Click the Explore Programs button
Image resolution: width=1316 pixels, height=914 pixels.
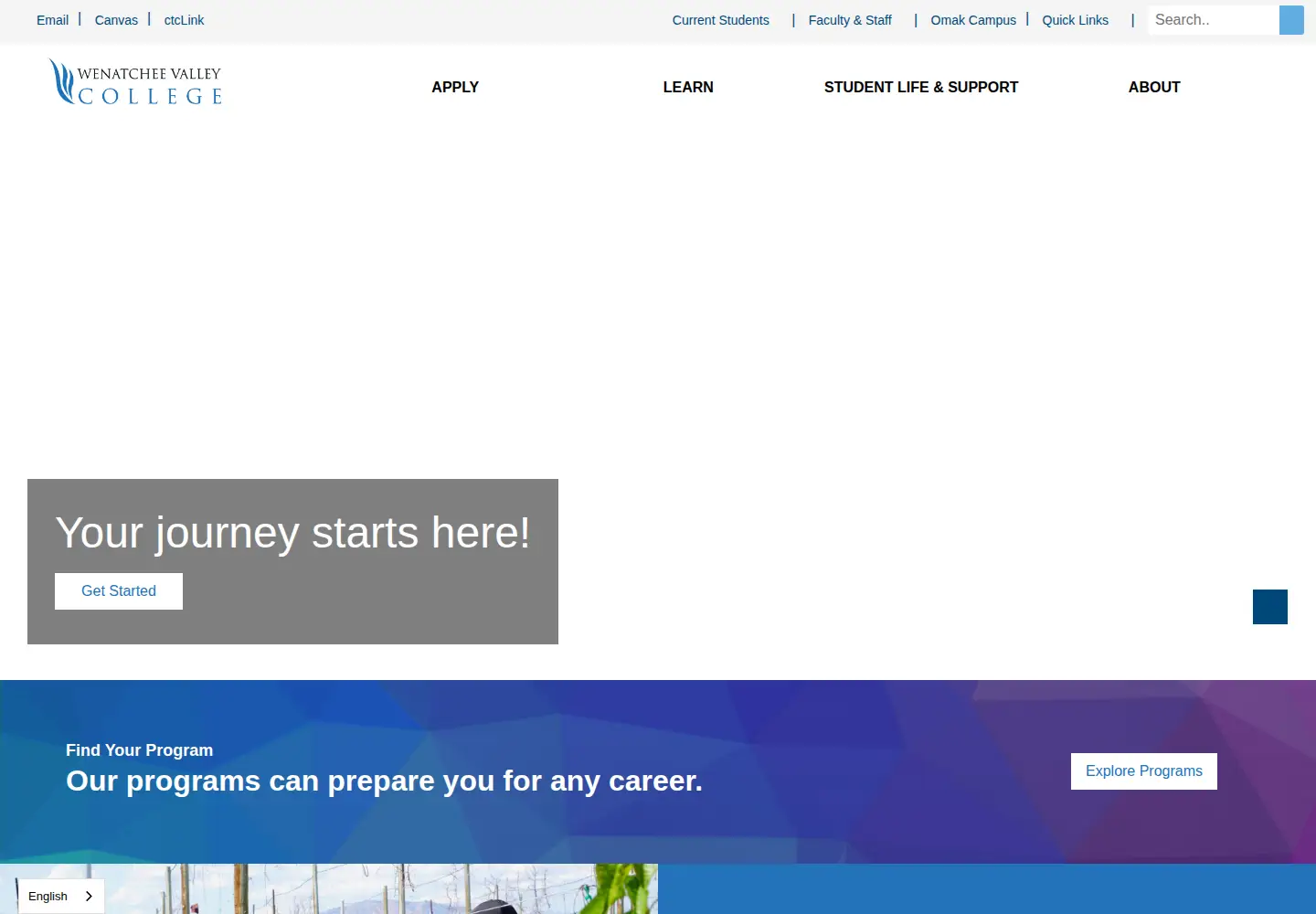pos(1144,771)
